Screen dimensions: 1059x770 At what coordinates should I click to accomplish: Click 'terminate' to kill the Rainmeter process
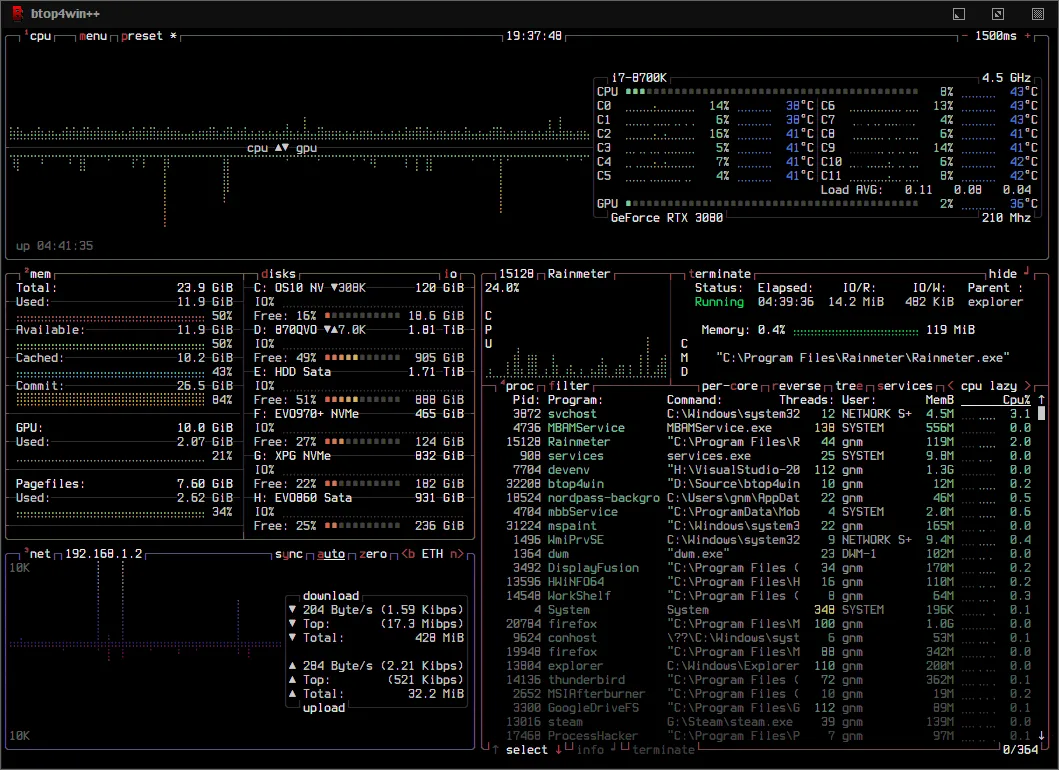click(x=721, y=273)
